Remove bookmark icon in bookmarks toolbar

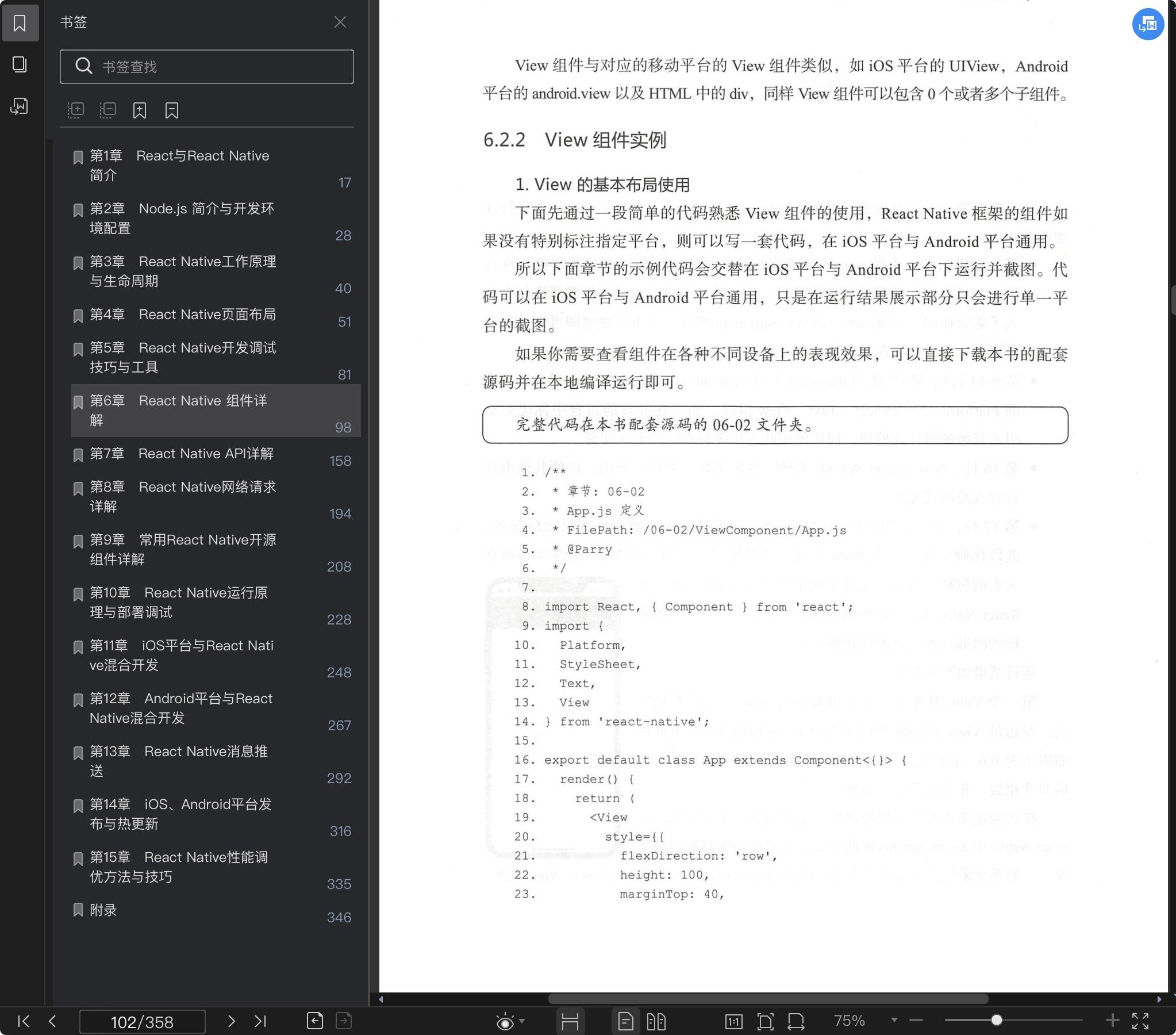point(171,110)
